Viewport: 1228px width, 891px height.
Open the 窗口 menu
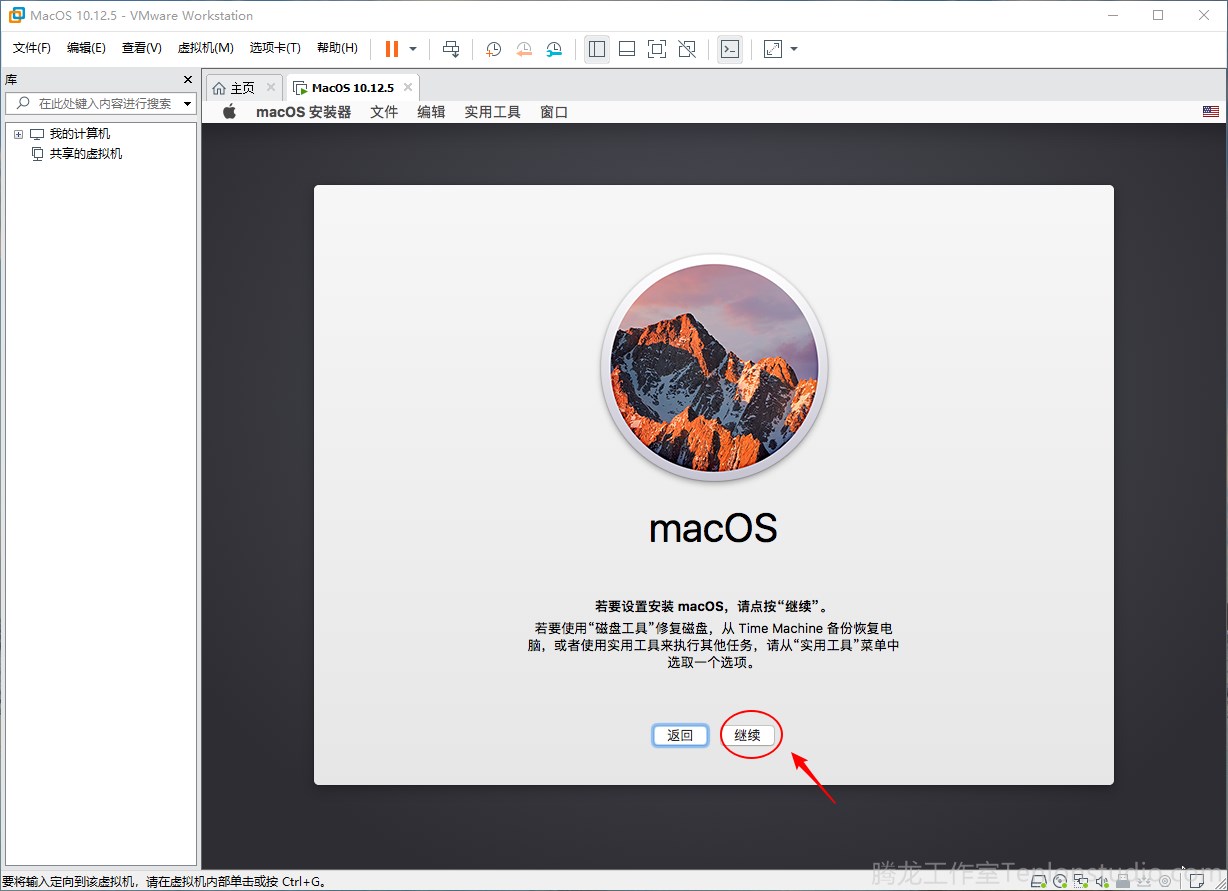(x=554, y=112)
